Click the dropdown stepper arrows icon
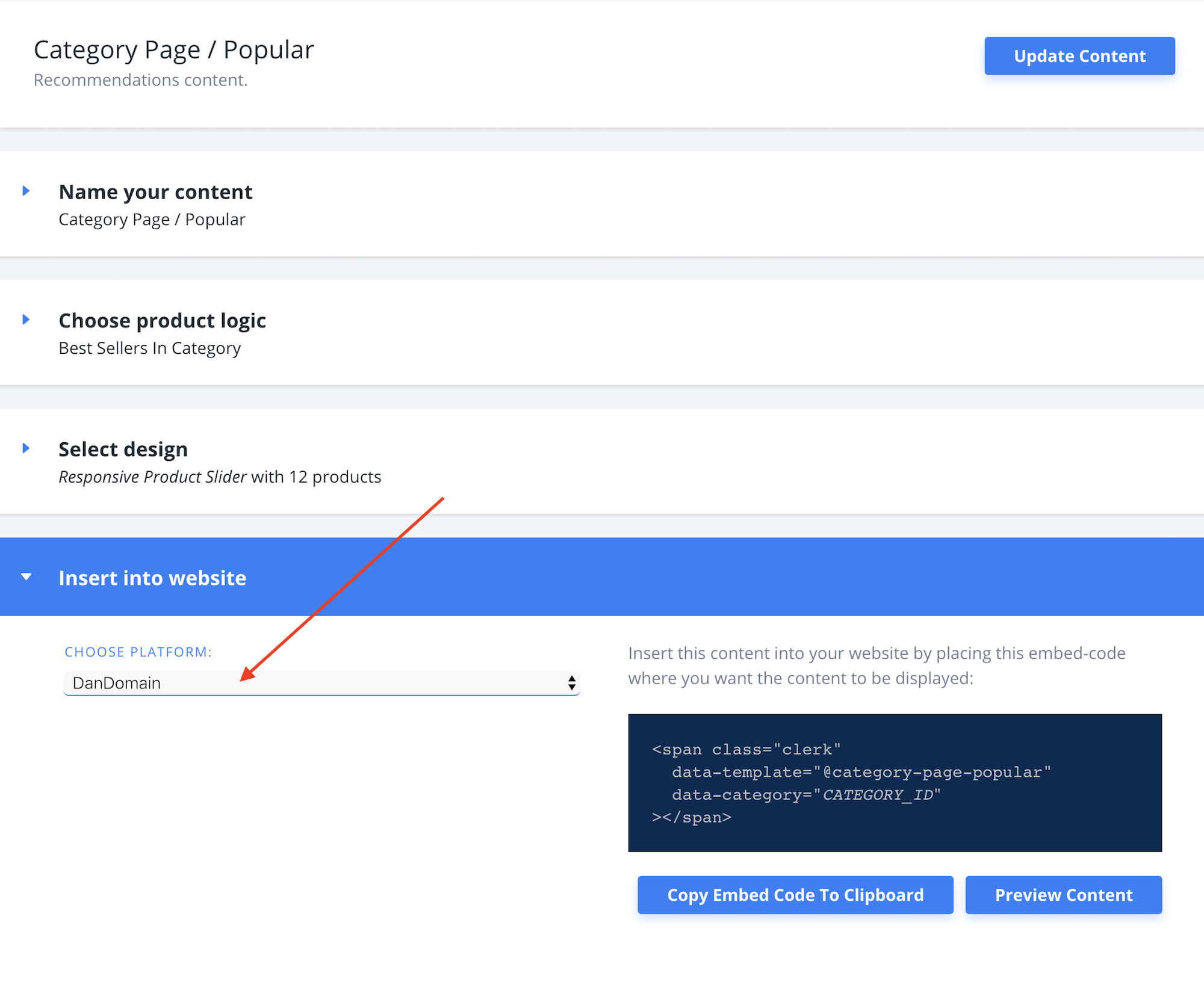Viewport: 1204px width, 982px height. [571, 683]
